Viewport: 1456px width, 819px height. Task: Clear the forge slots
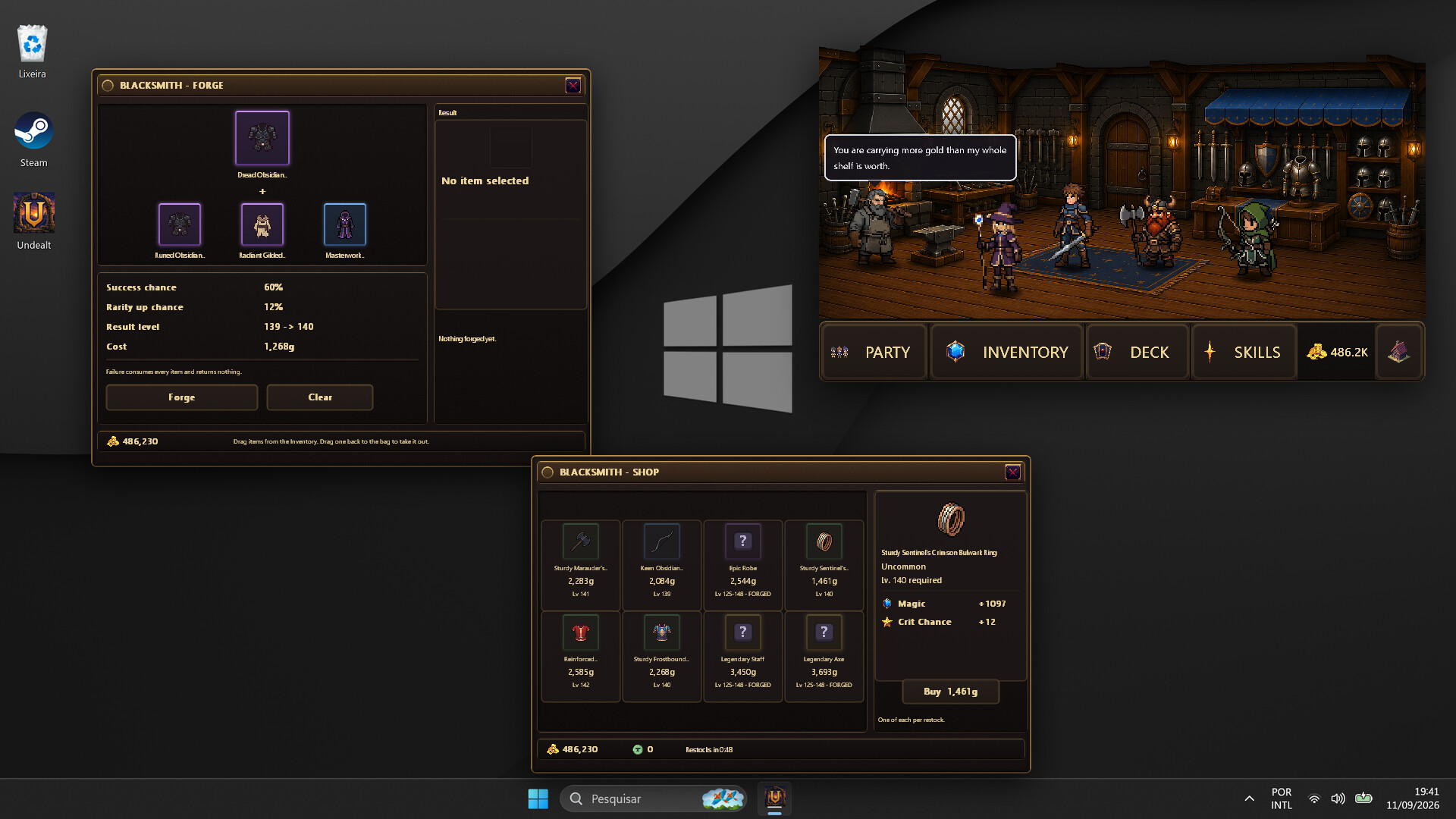click(320, 397)
